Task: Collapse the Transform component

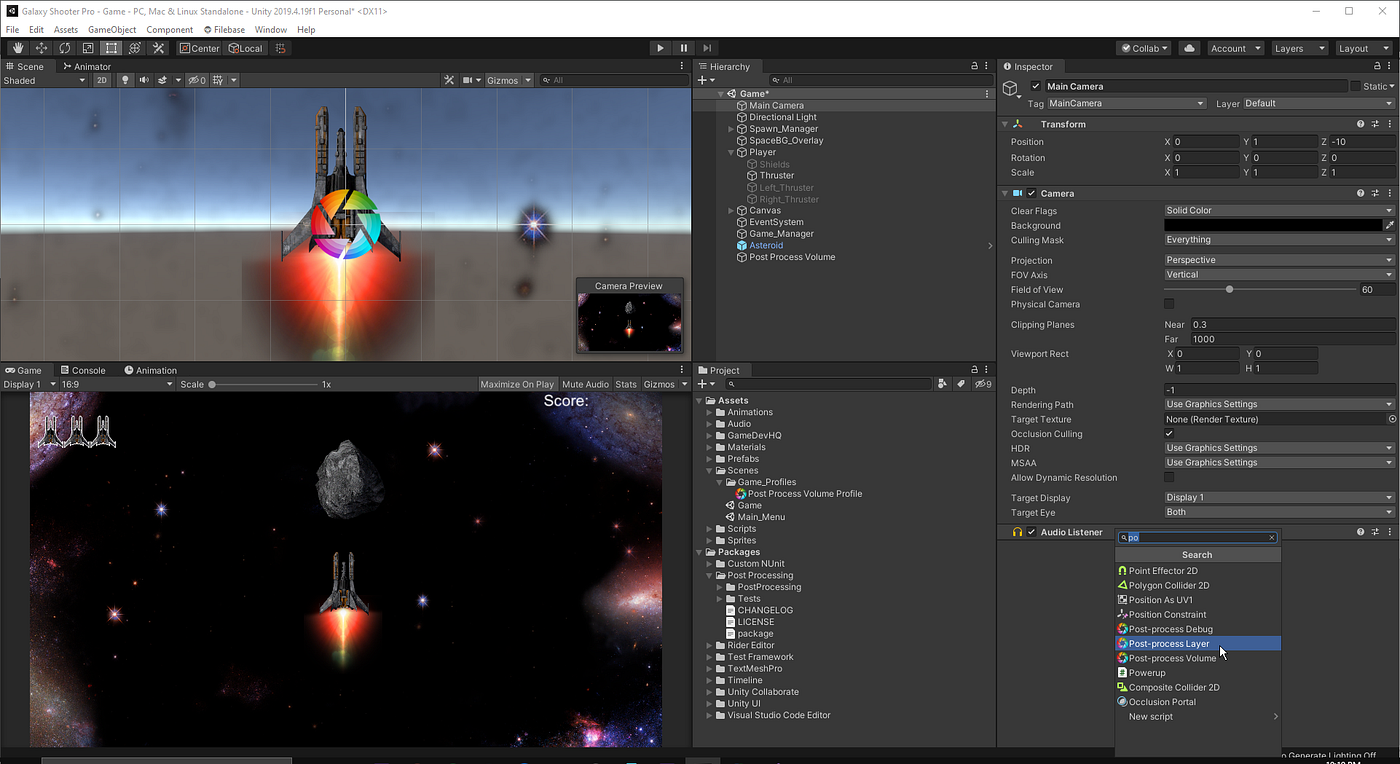Action: (1006, 124)
